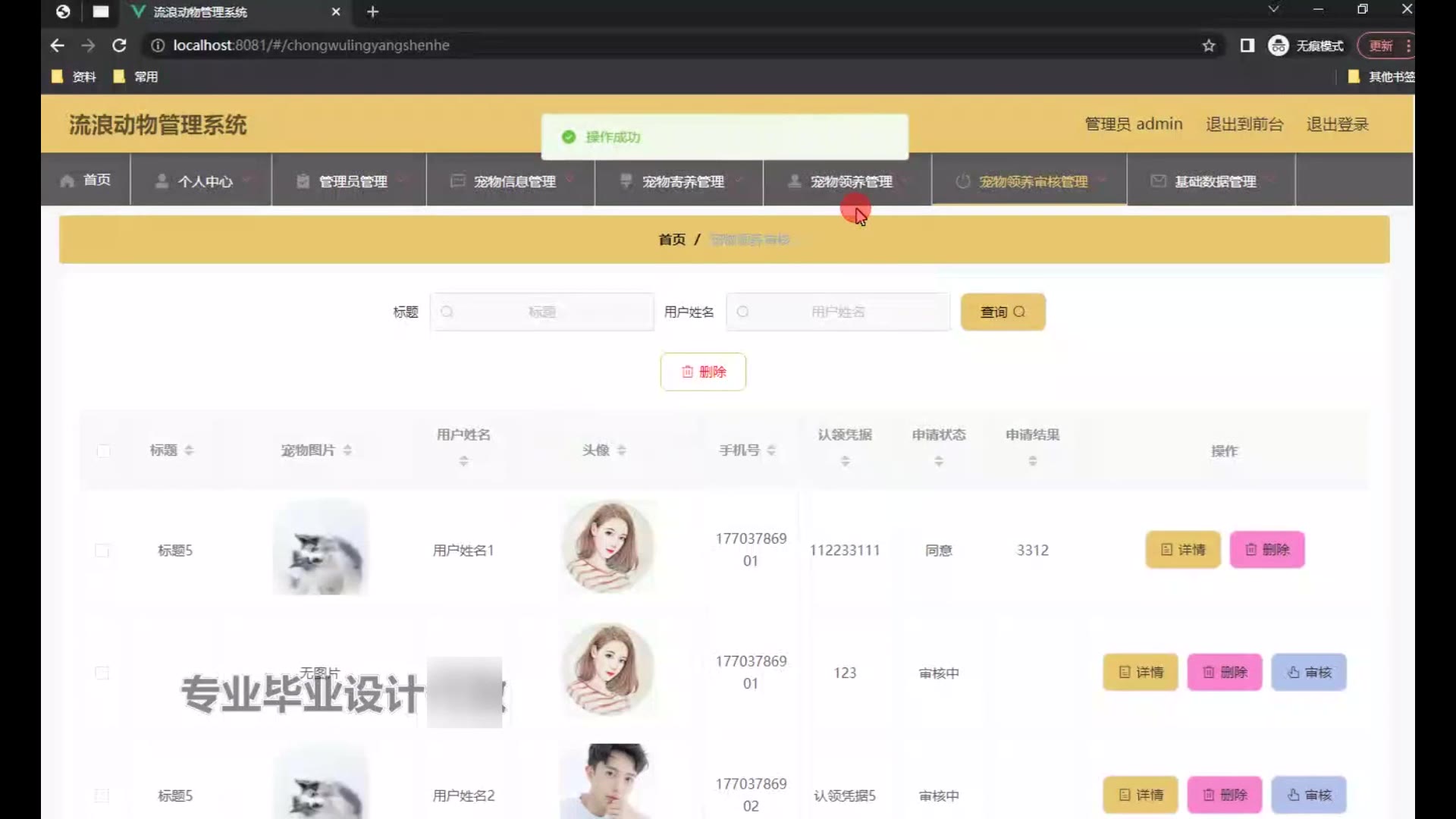The width and height of the screenshot is (1456, 819).
Task: Click 删除 for 用户姓名2 row
Action: coord(1224,795)
